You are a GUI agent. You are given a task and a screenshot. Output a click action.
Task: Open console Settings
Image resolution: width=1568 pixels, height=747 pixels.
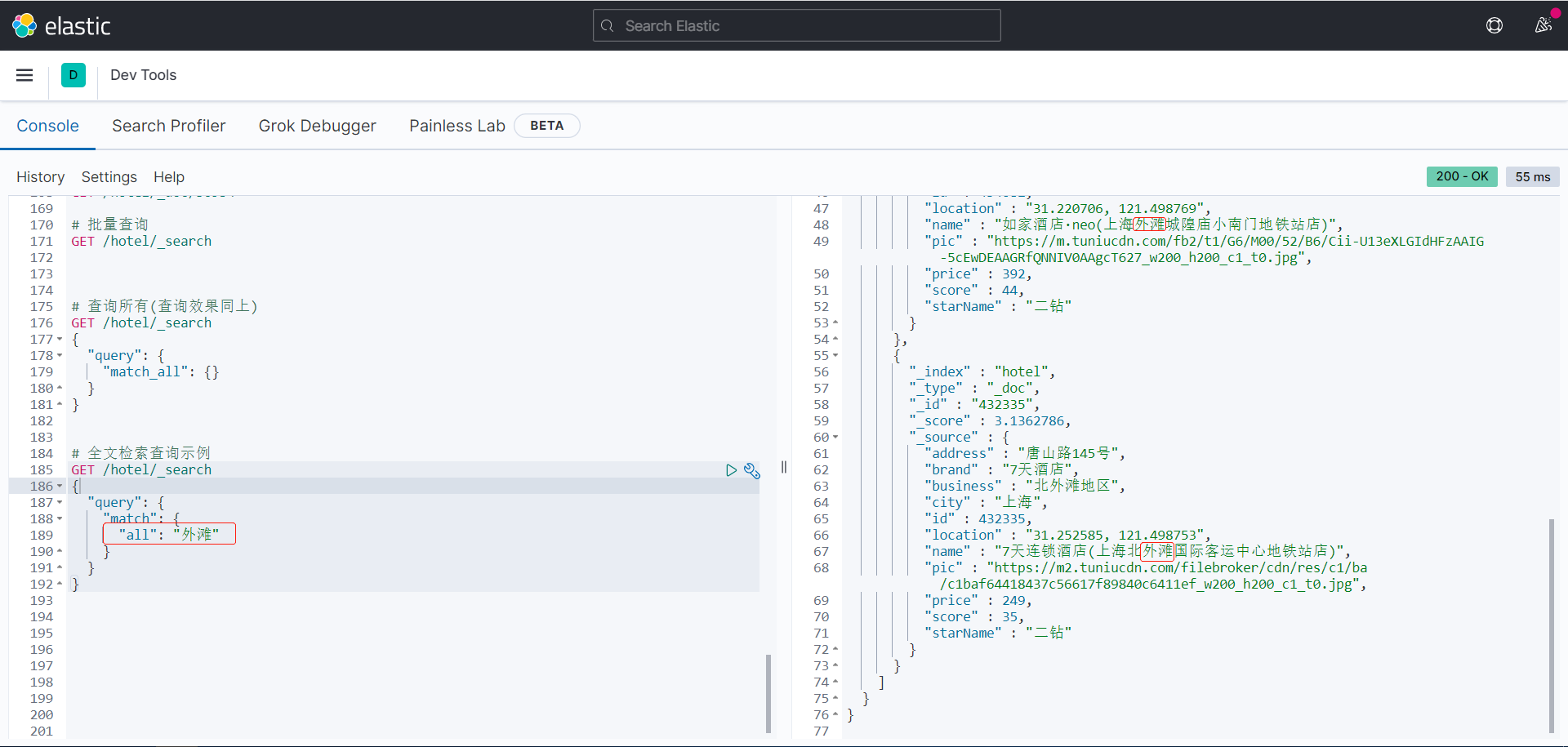tap(109, 177)
